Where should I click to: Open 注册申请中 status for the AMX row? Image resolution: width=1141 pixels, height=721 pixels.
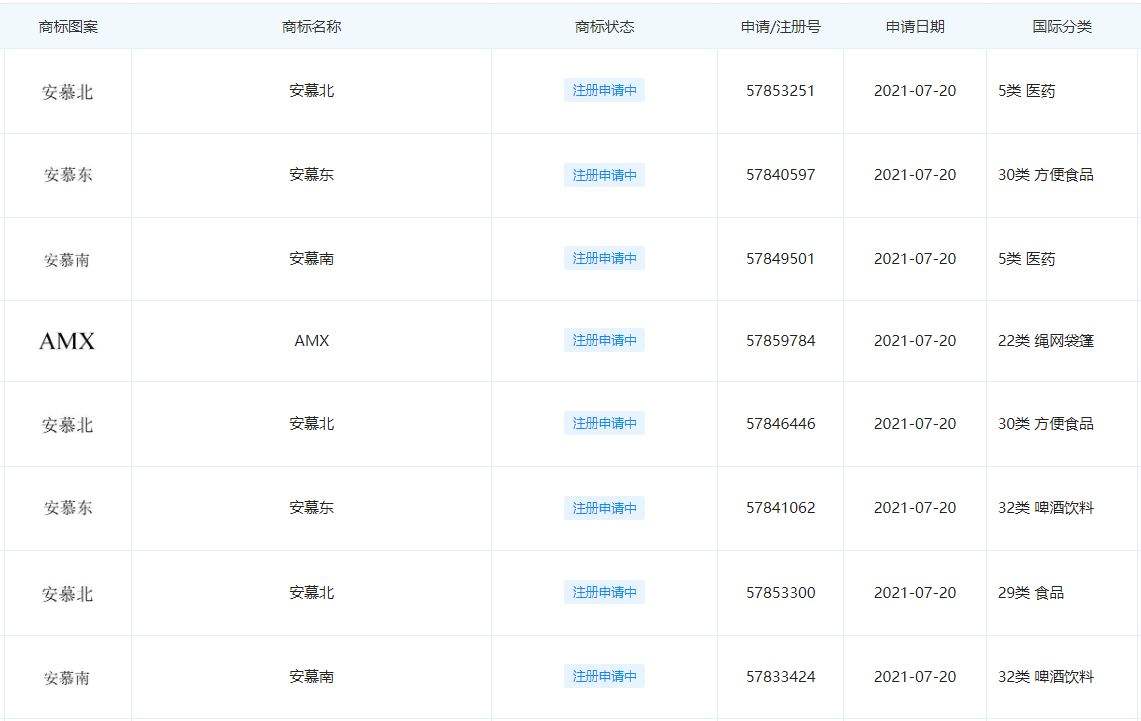(x=603, y=340)
